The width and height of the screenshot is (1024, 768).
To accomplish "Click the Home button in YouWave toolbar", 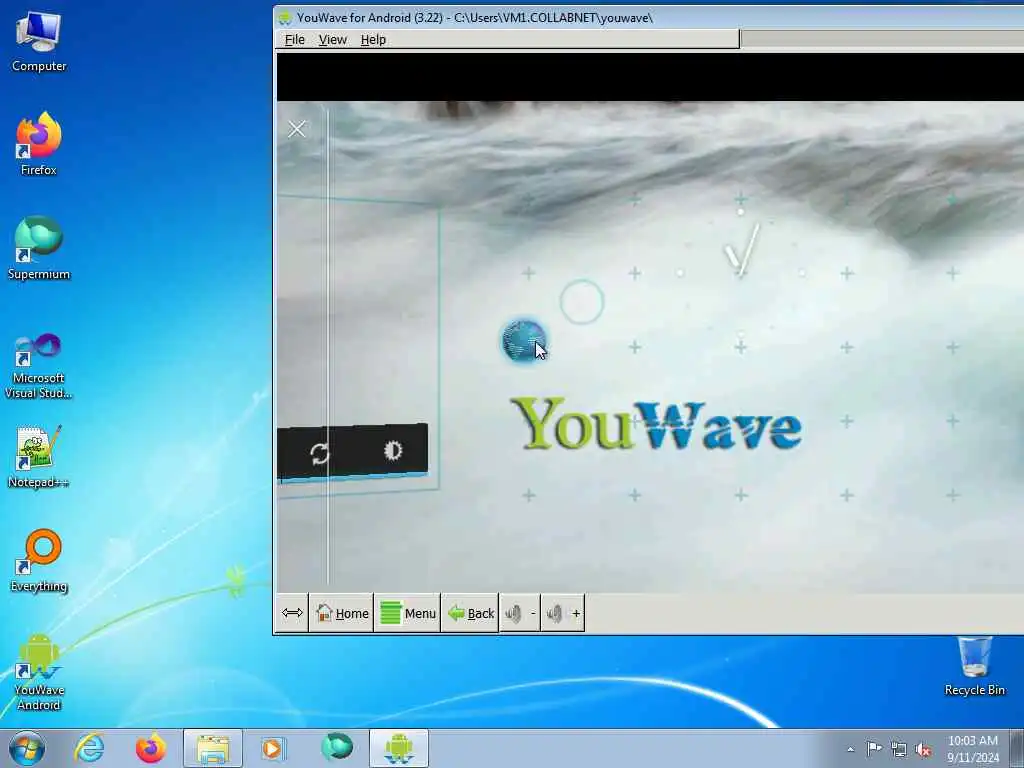I will click(x=342, y=613).
